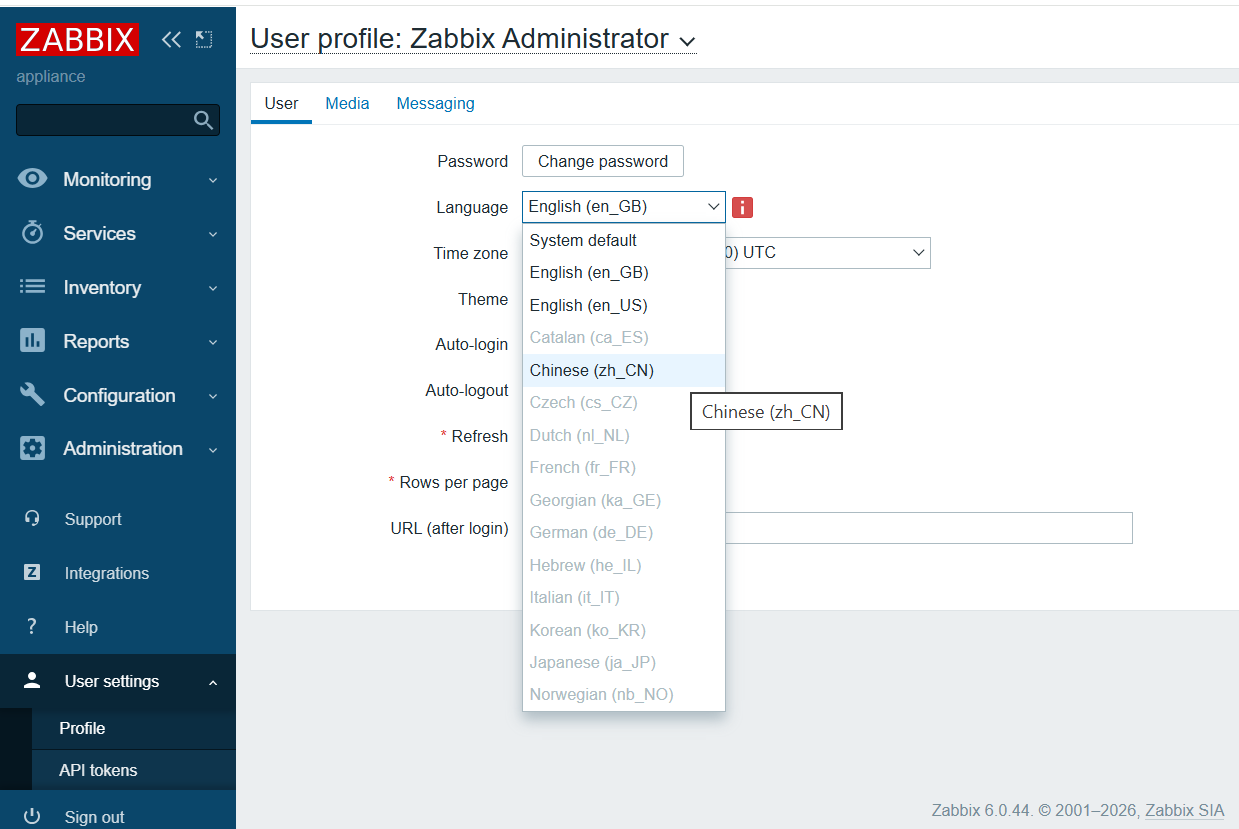
Task: Open the Time zone dropdown
Action: [918, 253]
